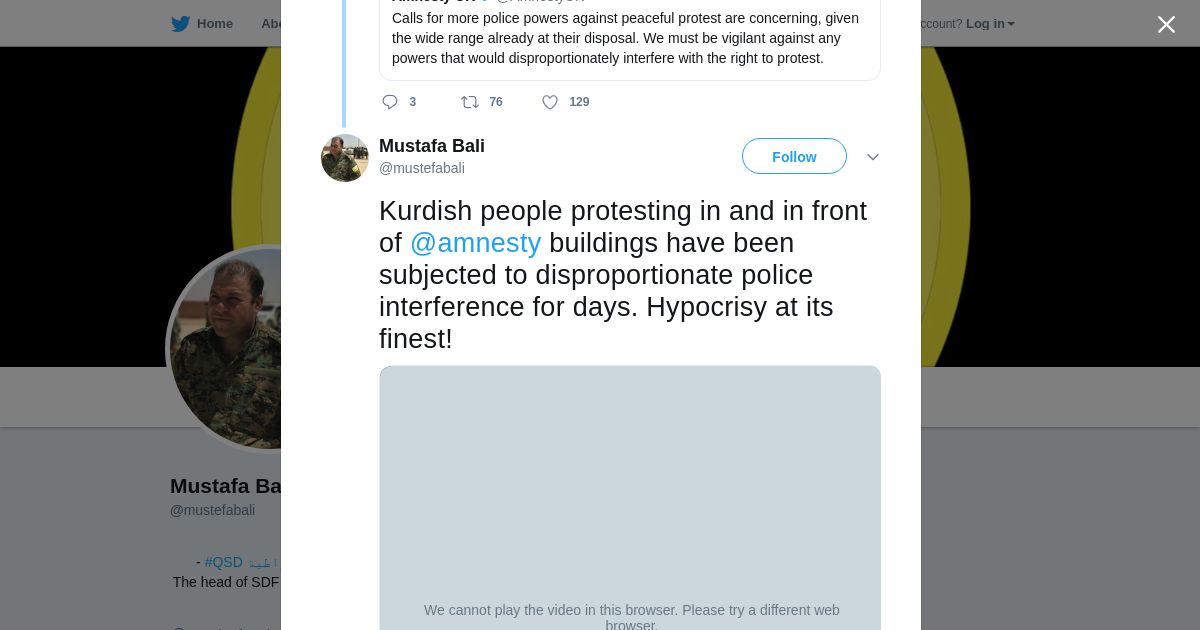
Task: Click the Mustafa Bali name in tweet header
Action: click(431, 146)
